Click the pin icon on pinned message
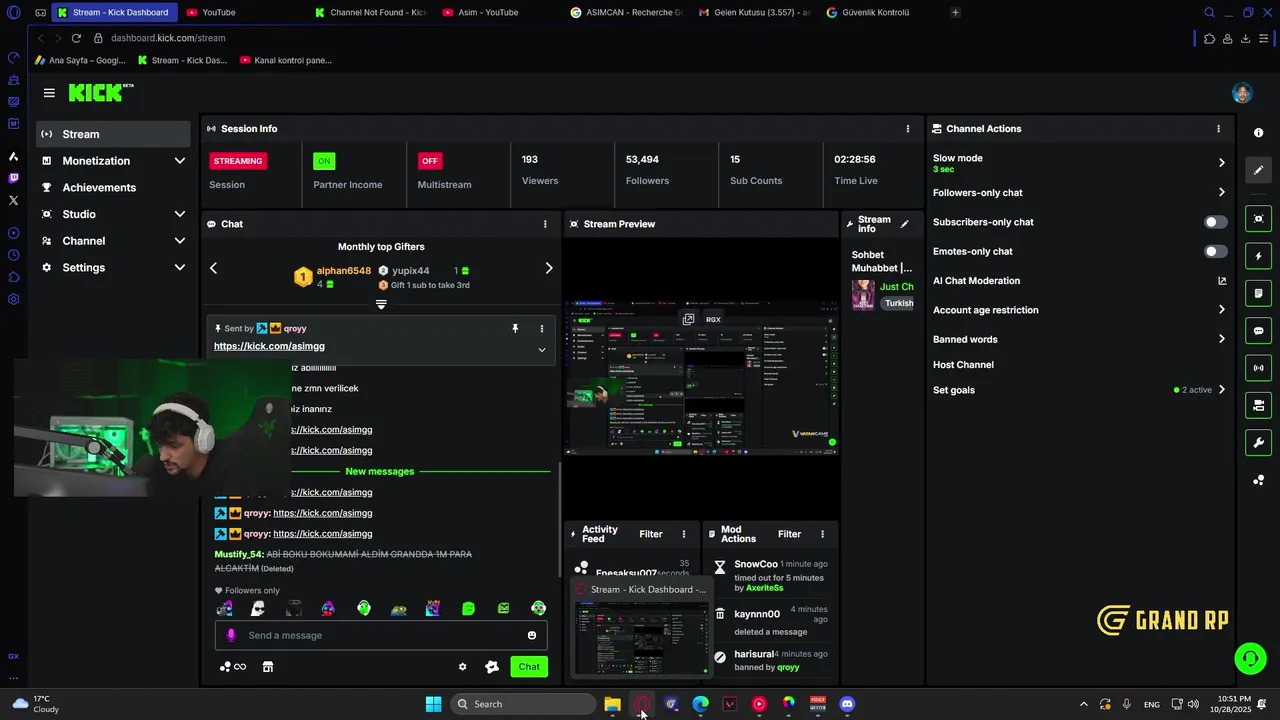1280x720 pixels. click(x=515, y=328)
